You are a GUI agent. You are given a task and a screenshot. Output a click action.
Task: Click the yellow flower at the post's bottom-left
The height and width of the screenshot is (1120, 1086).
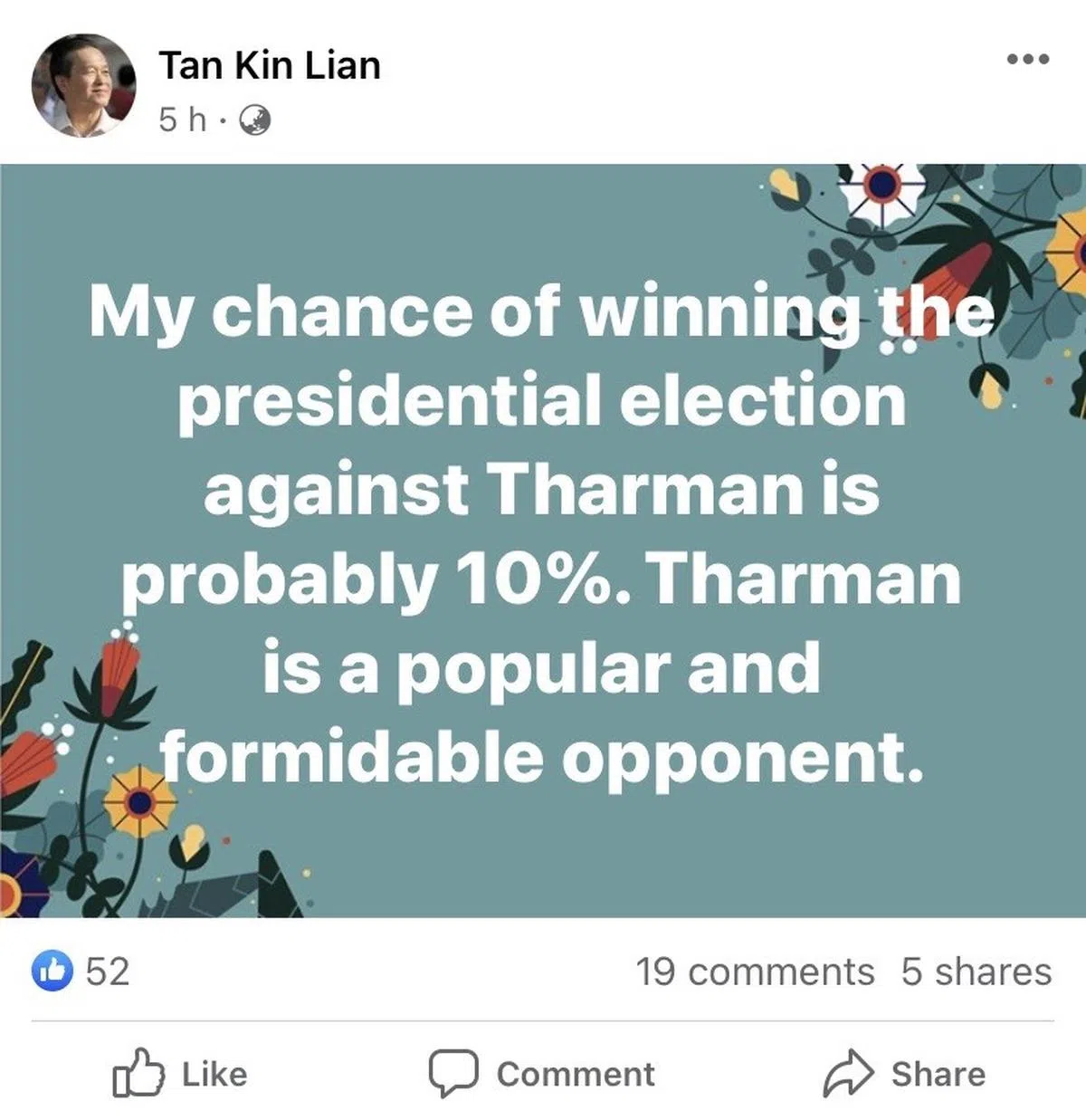pyautogui.click(x=138, y=801)
